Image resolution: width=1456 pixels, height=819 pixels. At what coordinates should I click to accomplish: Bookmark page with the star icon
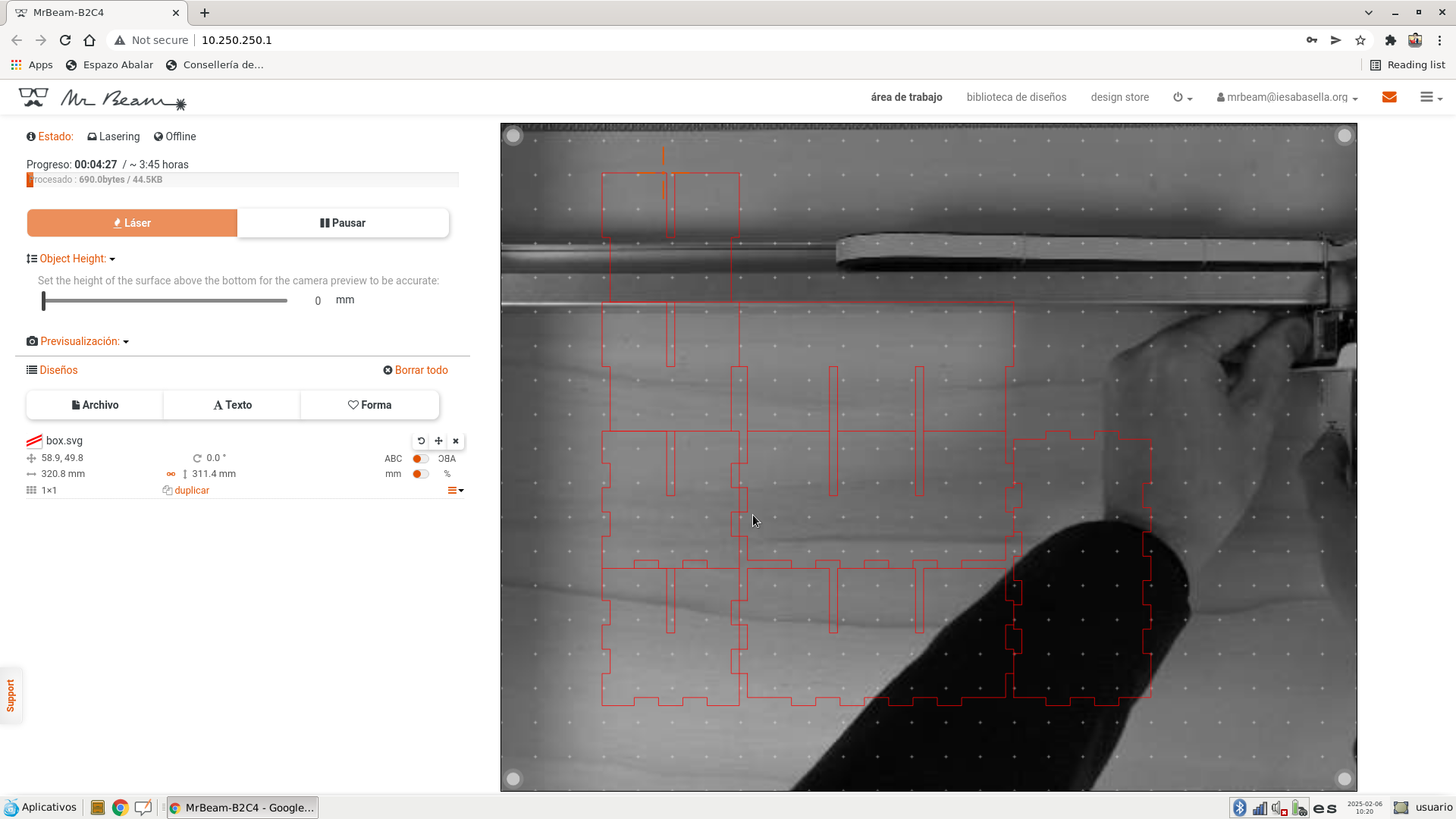click(1360, 40)
